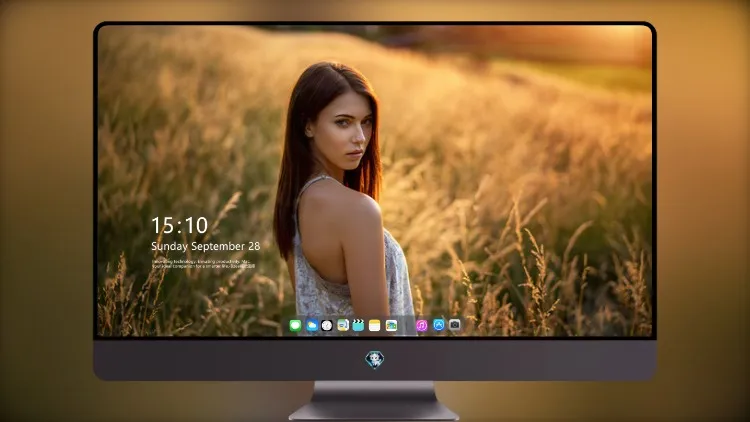Screen dimensions: 750x422
Task: Open the yellow Notes app
Action: click(375, 325)
